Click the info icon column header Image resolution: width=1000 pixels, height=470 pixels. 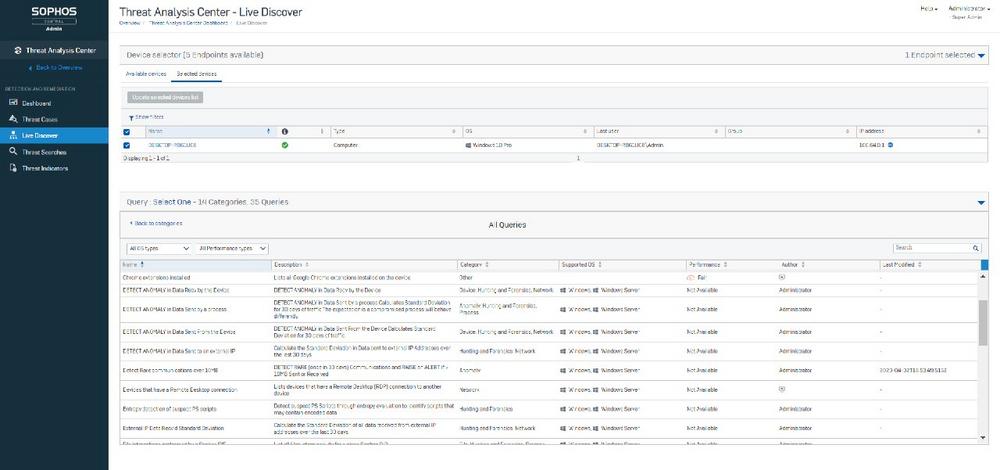pos(284,131)
